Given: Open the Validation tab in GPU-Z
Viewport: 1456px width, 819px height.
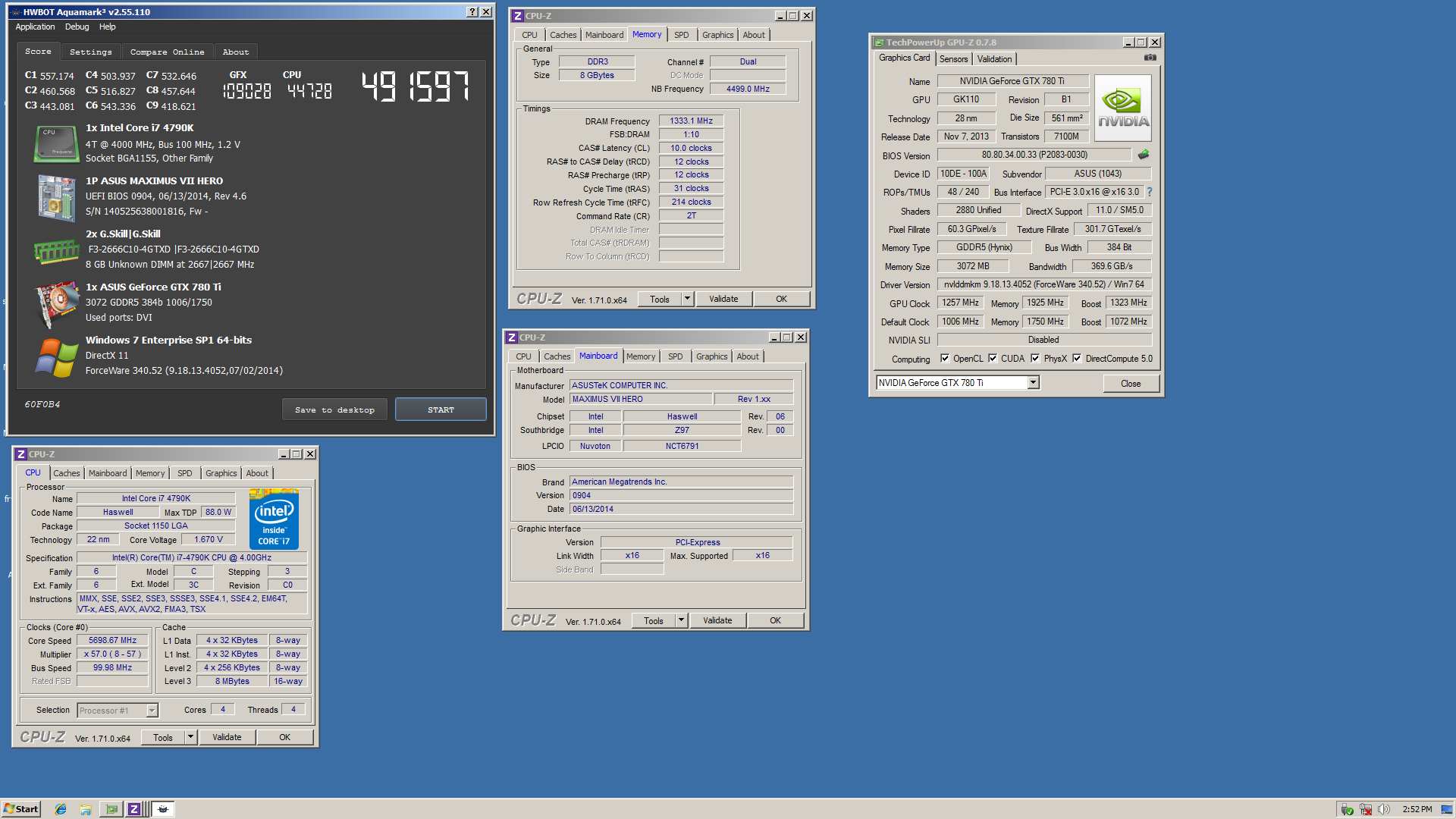Looking at the screenshot, I should pos(994,59).
